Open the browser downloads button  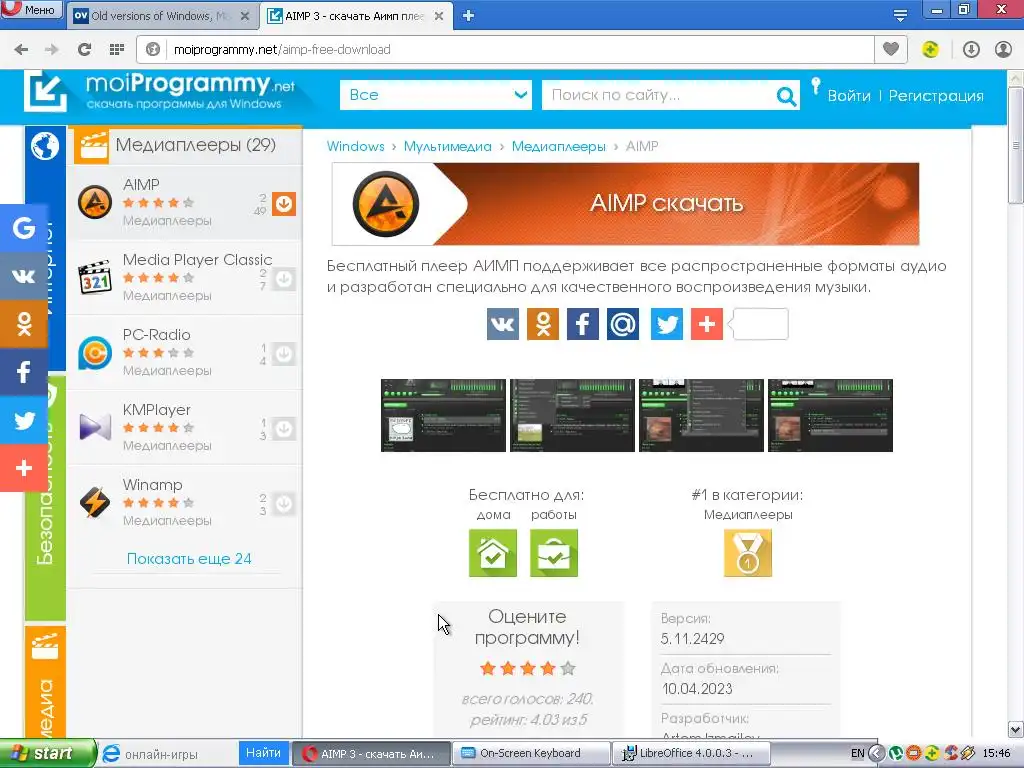coord(971,49)
